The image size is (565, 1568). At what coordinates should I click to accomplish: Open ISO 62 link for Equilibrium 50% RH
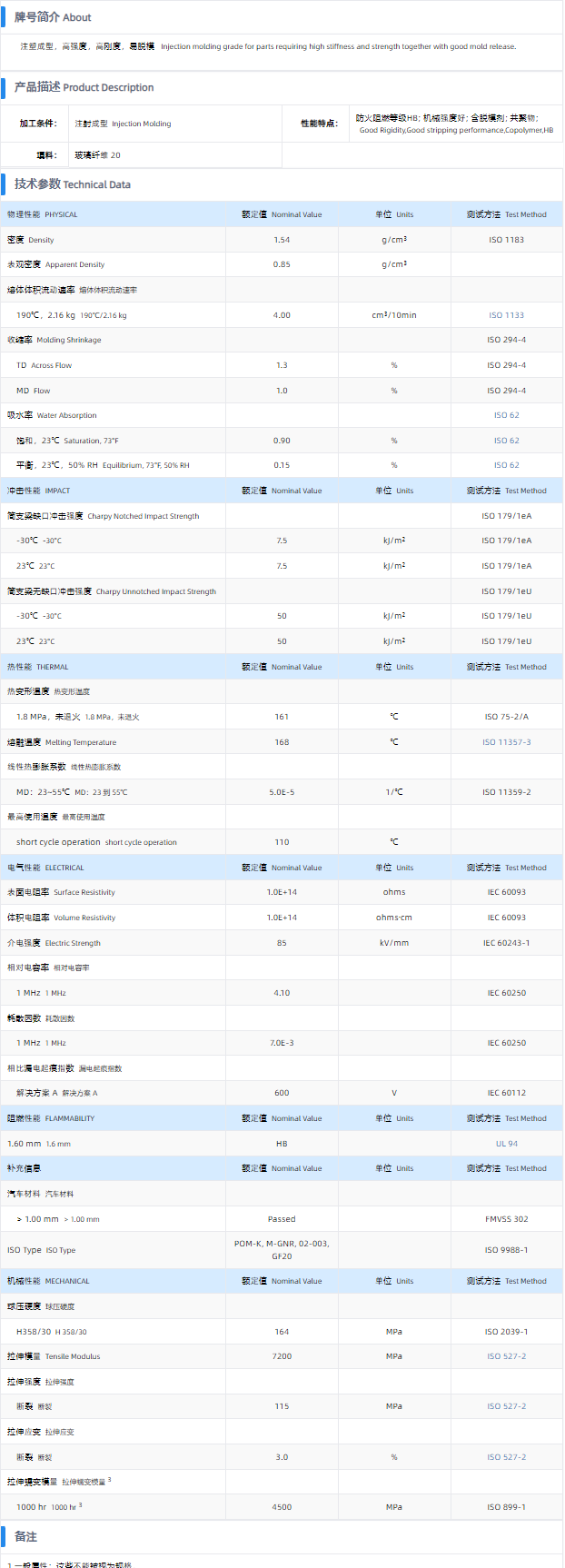pyautogui.click(x=506, y=465)
